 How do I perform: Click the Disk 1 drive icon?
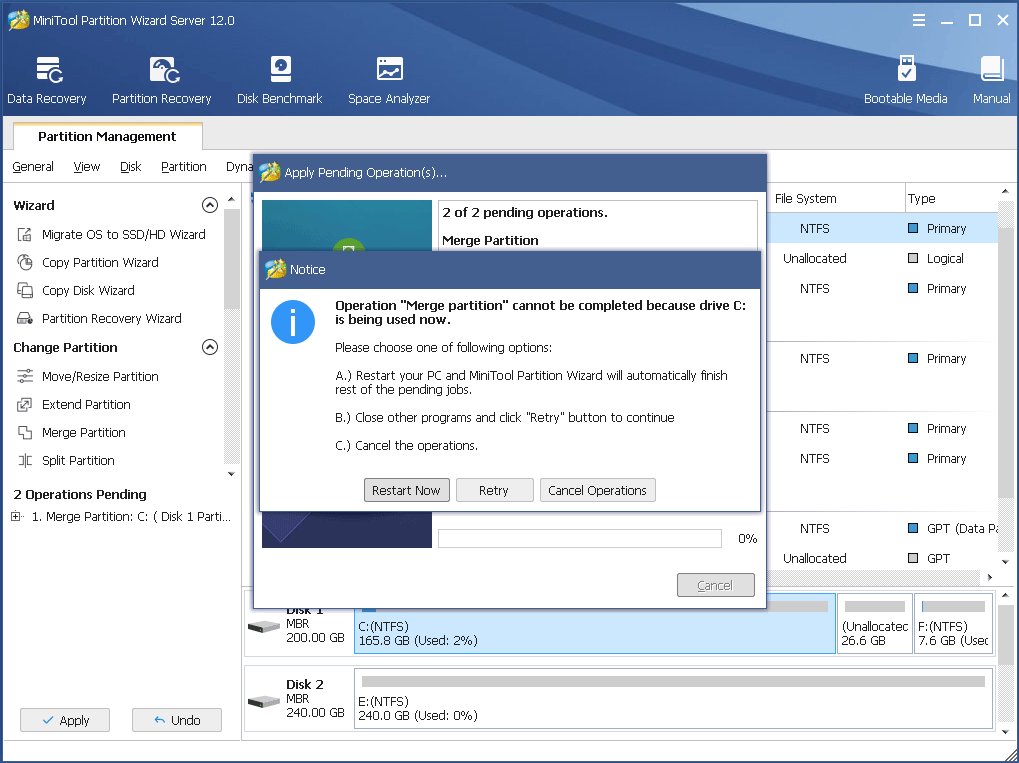tap(264, 627)
